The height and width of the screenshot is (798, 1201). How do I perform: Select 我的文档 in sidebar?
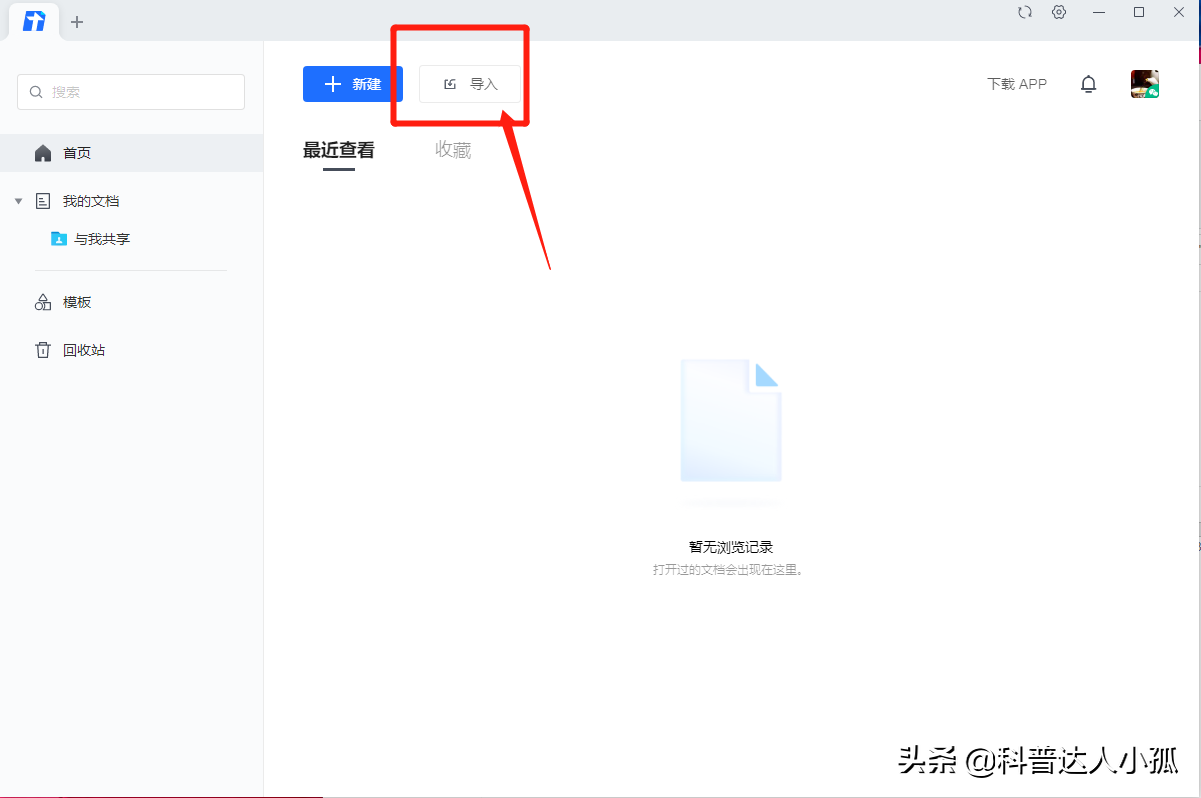click(x=90, y=201)
